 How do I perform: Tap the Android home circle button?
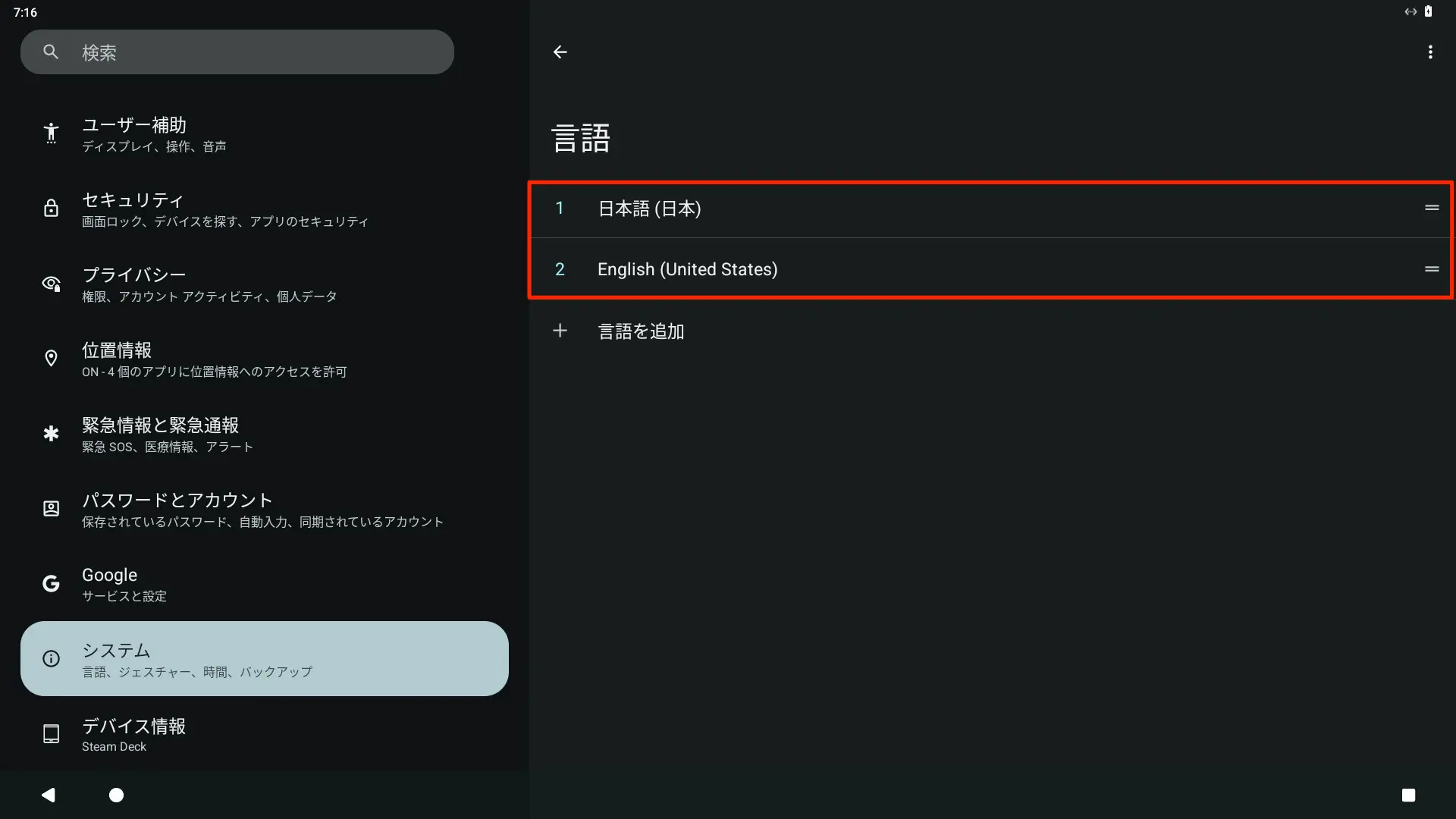point(116,795)
